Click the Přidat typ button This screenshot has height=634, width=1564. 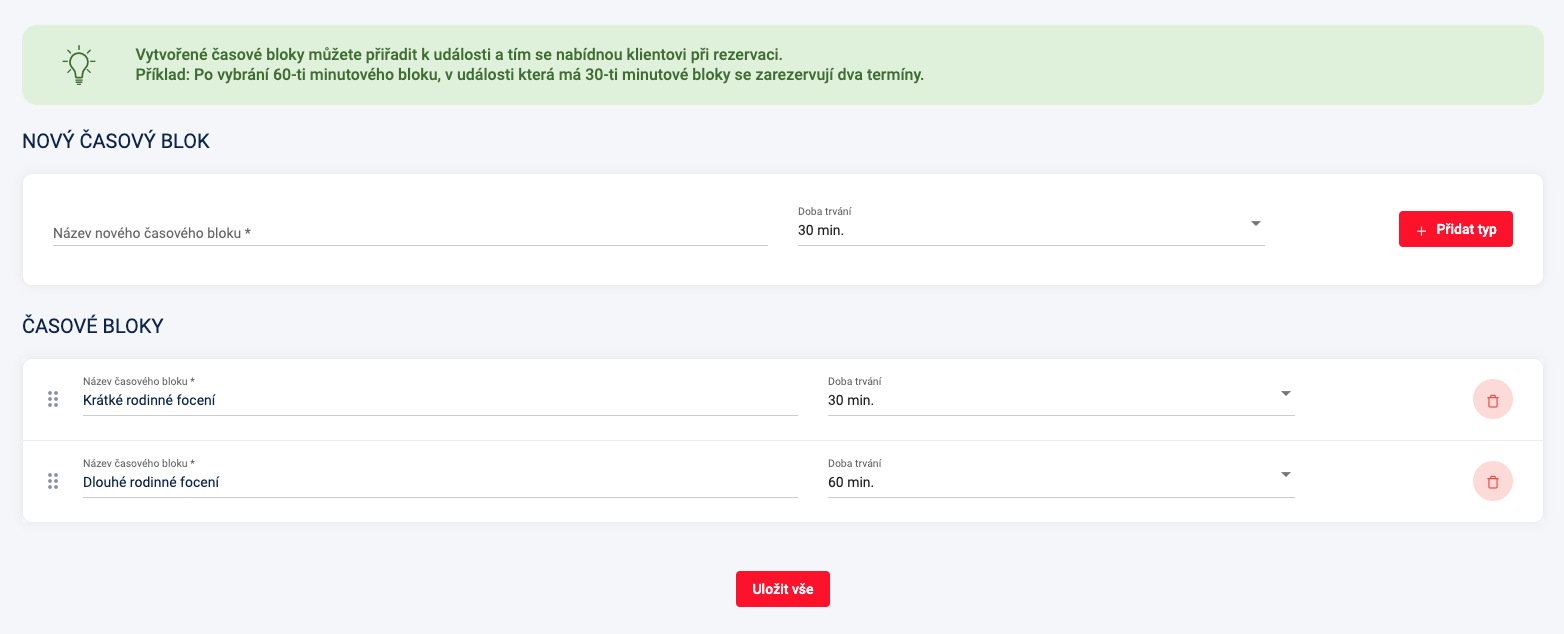pos(1456,229)
